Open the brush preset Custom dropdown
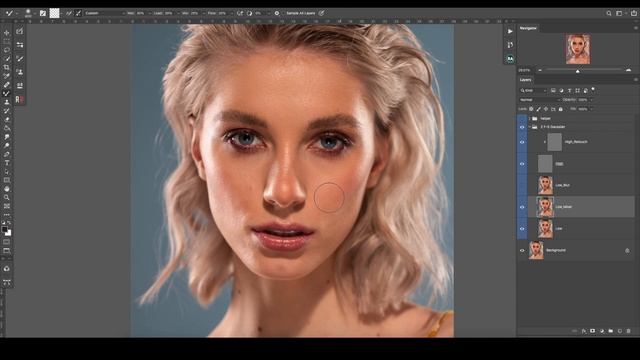This screenshot has height=360, width=640. 104,13
